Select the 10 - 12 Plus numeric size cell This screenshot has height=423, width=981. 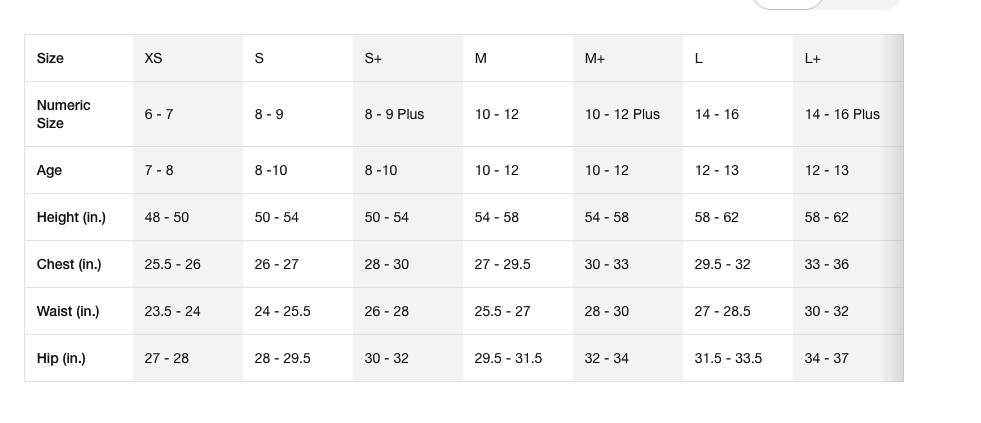tap(623, 115)
